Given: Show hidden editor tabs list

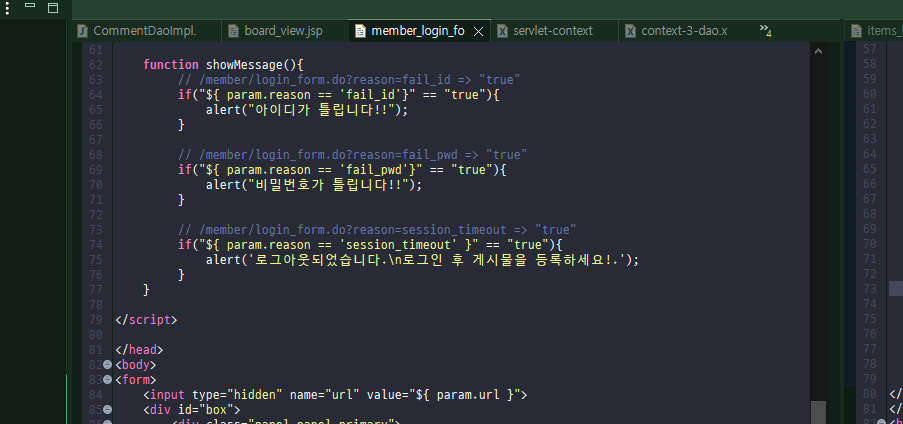Looking at the screenshot, I should click(765, 30).
